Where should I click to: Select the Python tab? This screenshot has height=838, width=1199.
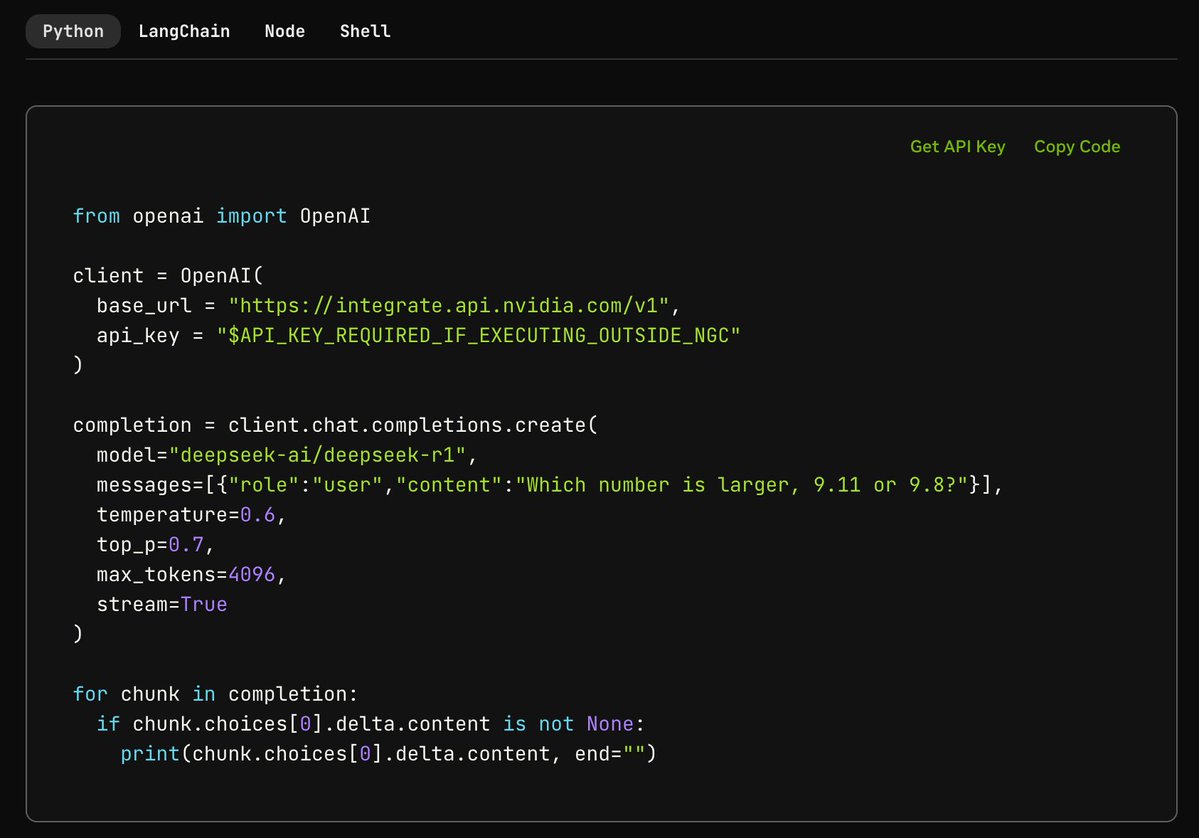(x=73, y=31)
